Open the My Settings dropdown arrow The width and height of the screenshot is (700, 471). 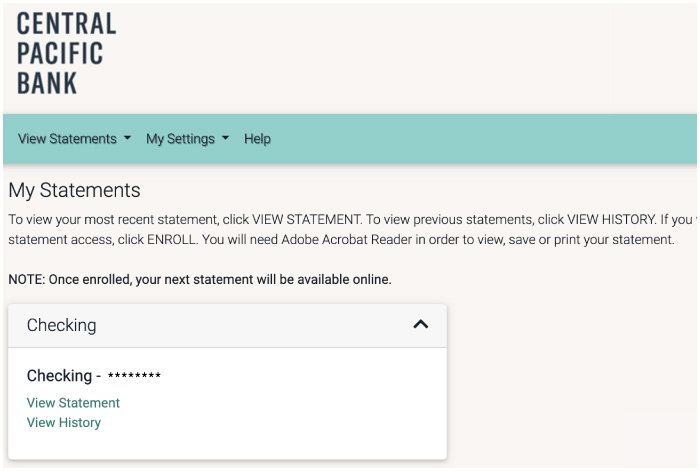pos(225,139)
